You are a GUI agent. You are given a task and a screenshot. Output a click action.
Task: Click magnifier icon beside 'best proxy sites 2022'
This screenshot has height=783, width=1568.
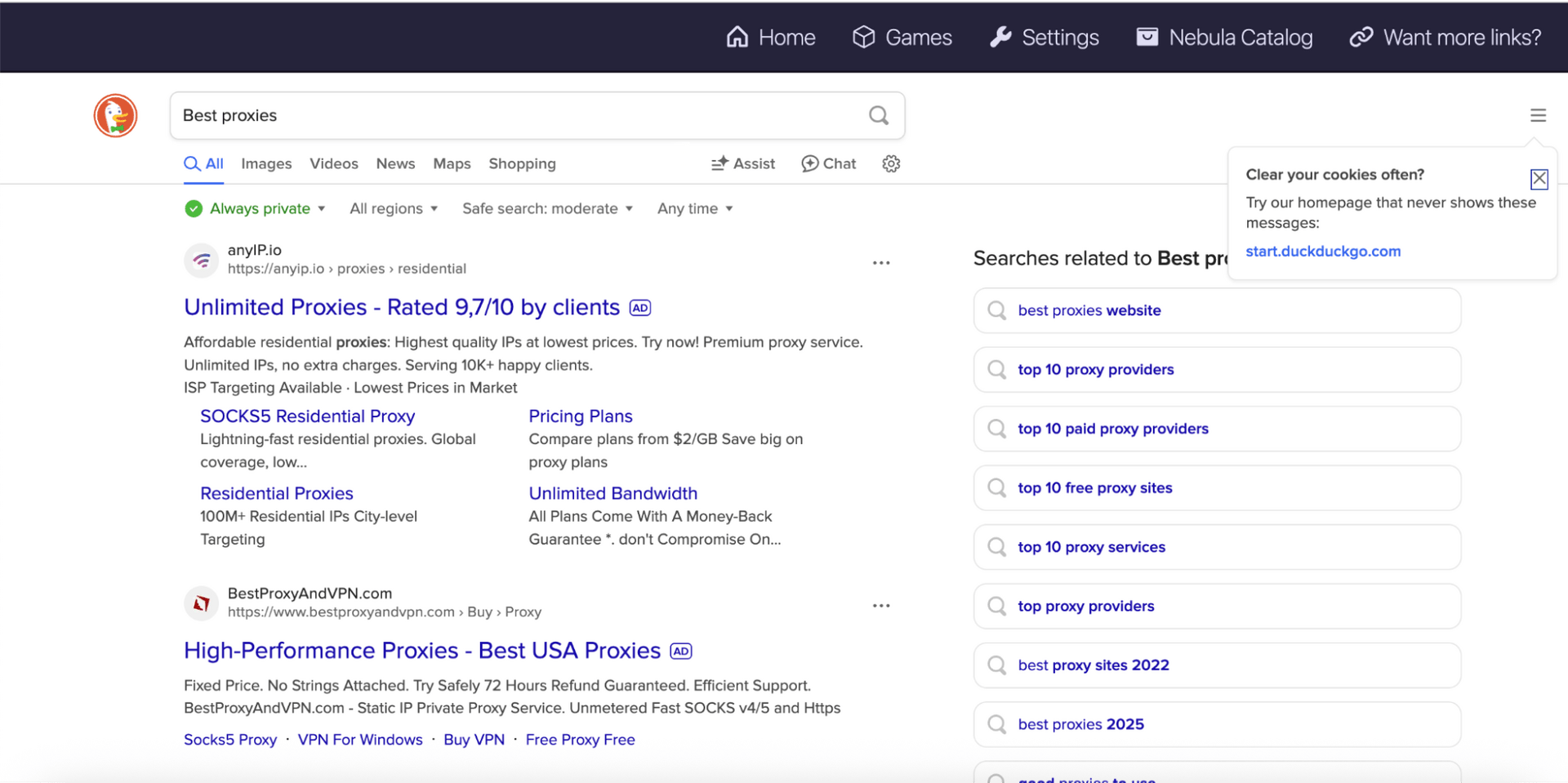tap(996, 665)
